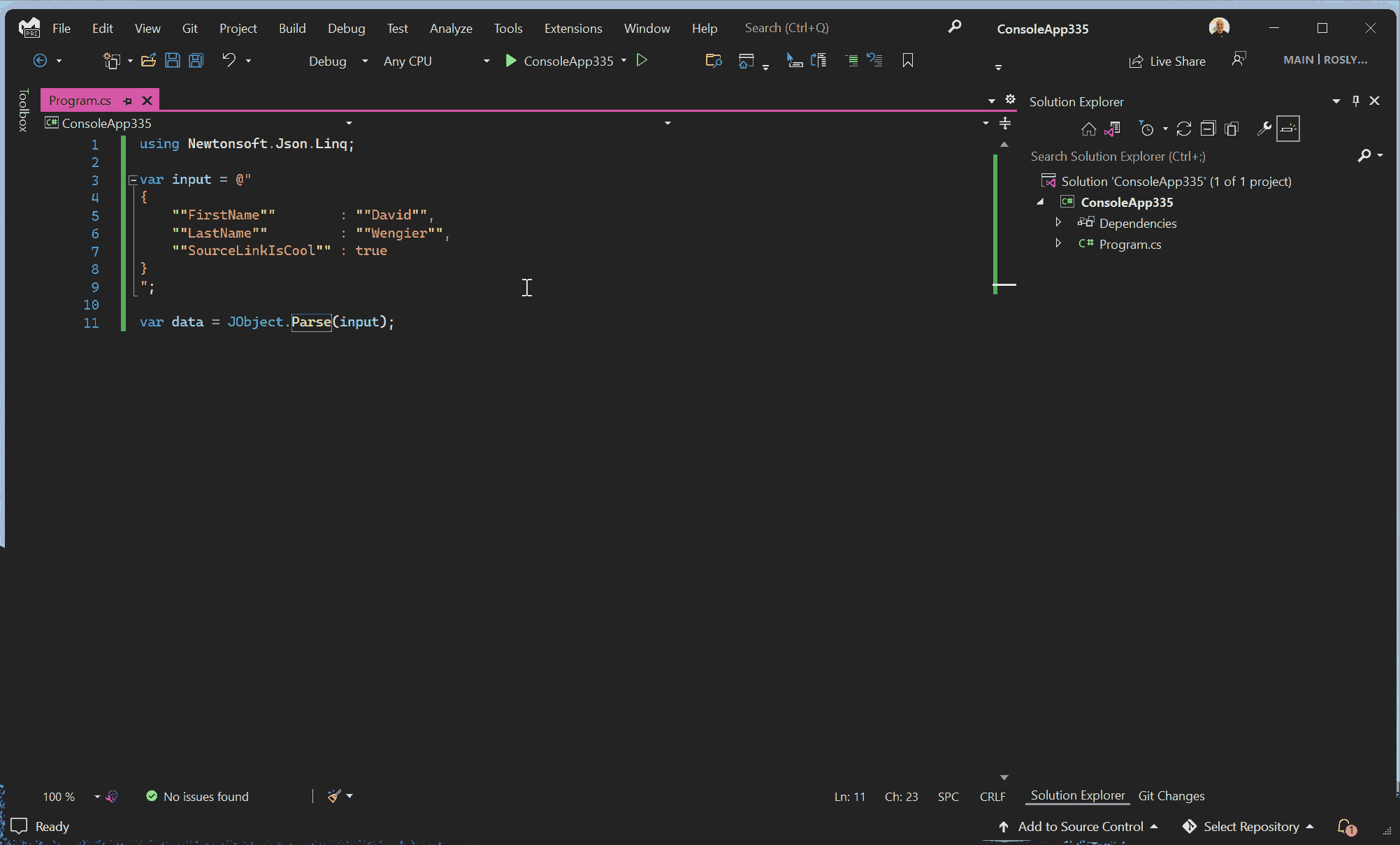
Task: Click the save file icon
Action: [x=172, y=61]
